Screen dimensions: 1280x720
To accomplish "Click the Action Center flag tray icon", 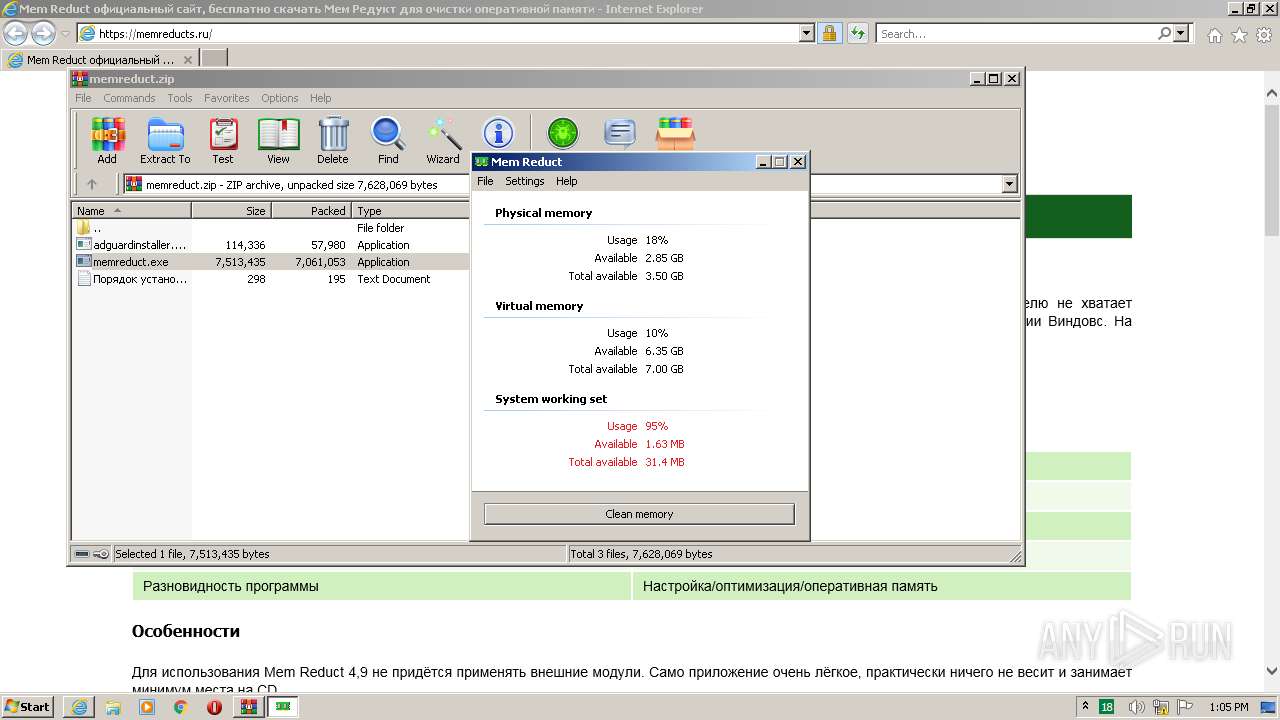I will pos(1185,707).
